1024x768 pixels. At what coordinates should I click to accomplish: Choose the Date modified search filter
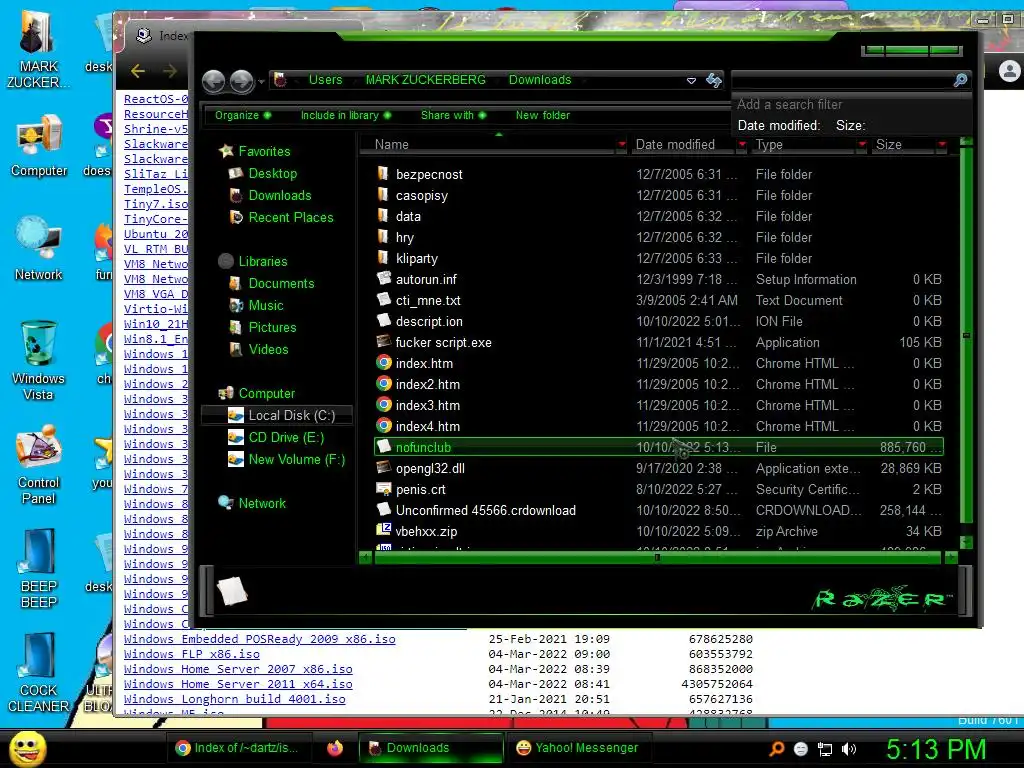[x=778, y=125]
